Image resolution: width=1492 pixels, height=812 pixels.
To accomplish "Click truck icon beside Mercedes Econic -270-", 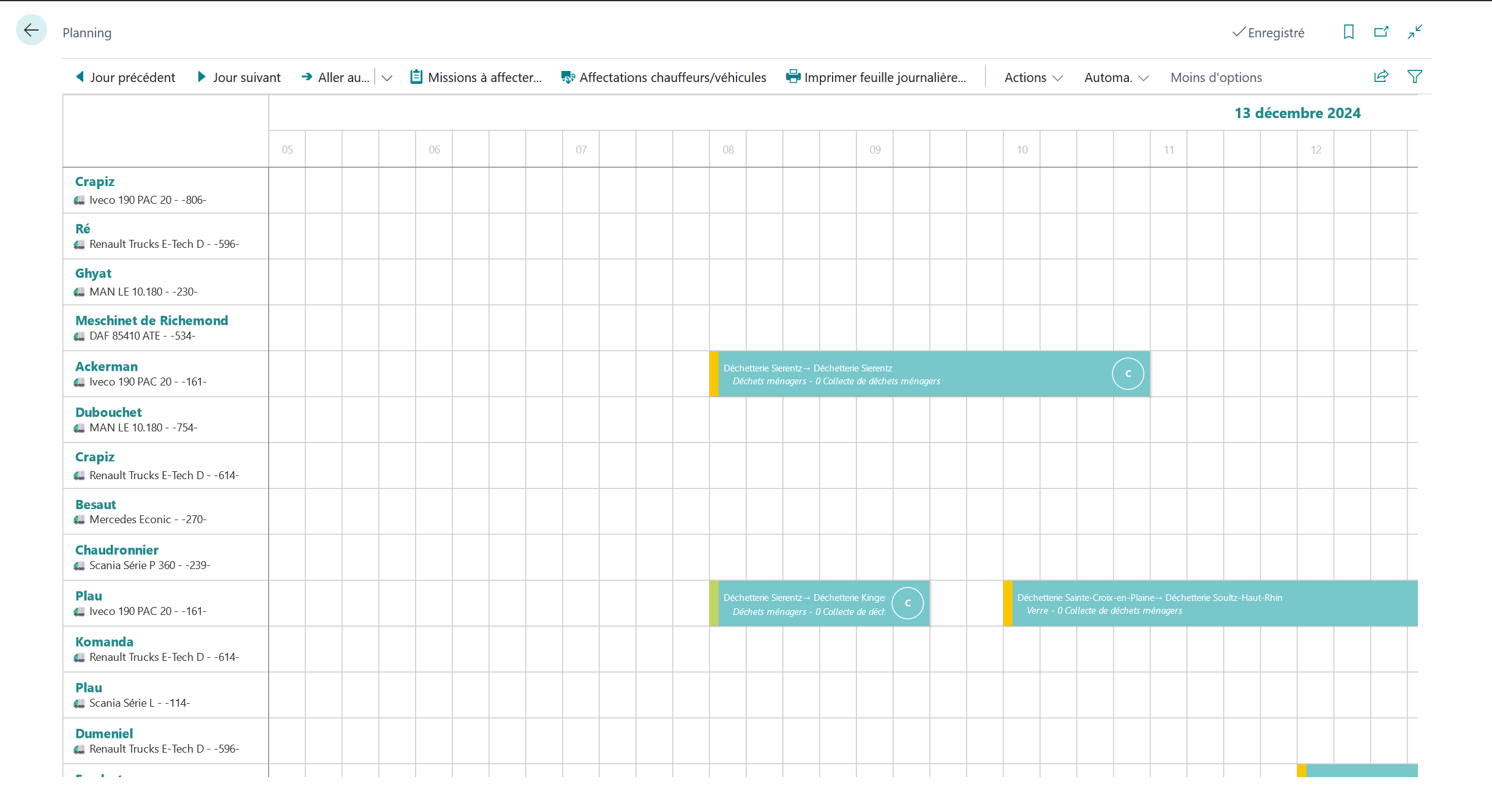I will click(80, 520).
